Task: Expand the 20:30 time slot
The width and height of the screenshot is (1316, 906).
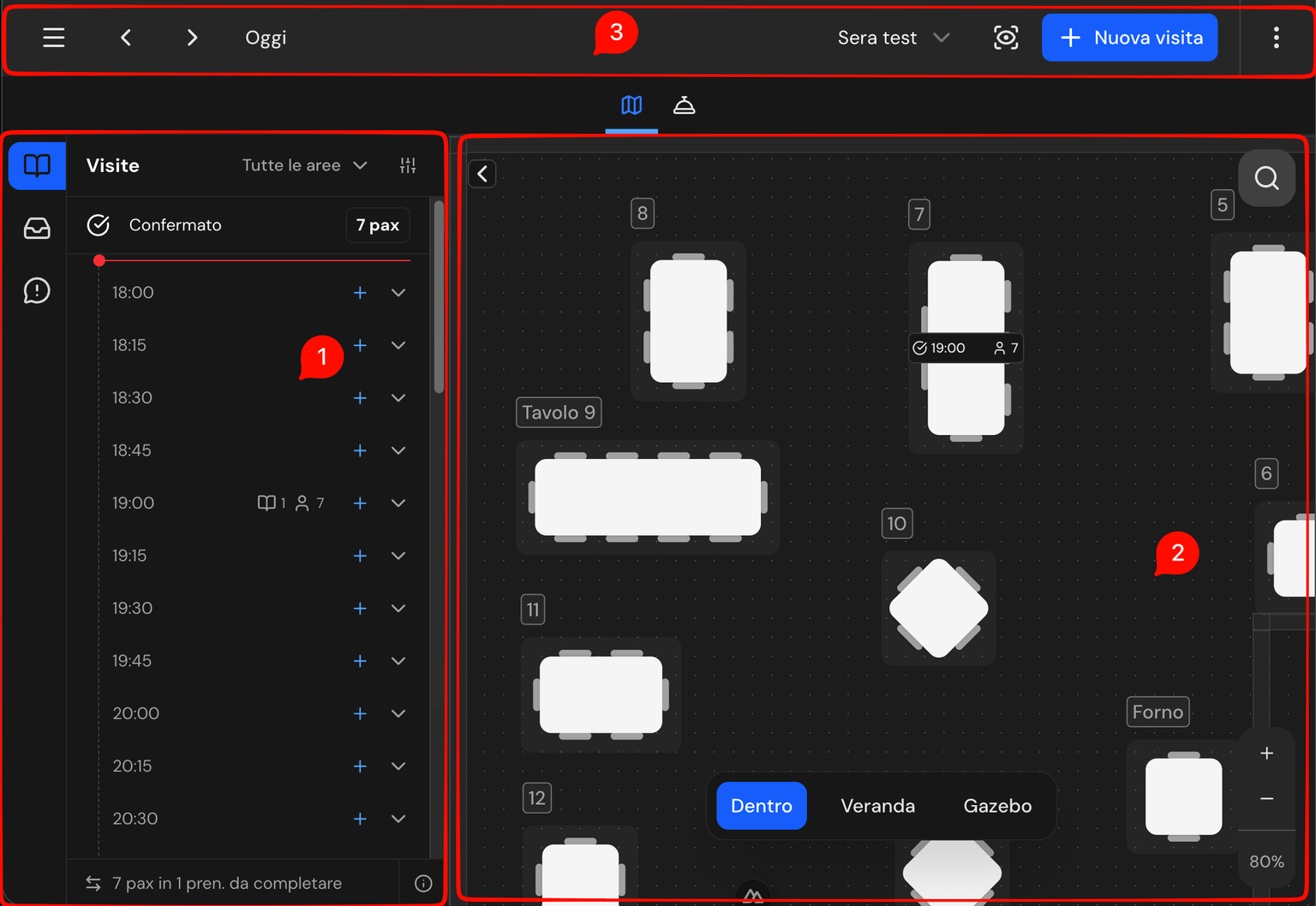Action: [x=398, y=820]
